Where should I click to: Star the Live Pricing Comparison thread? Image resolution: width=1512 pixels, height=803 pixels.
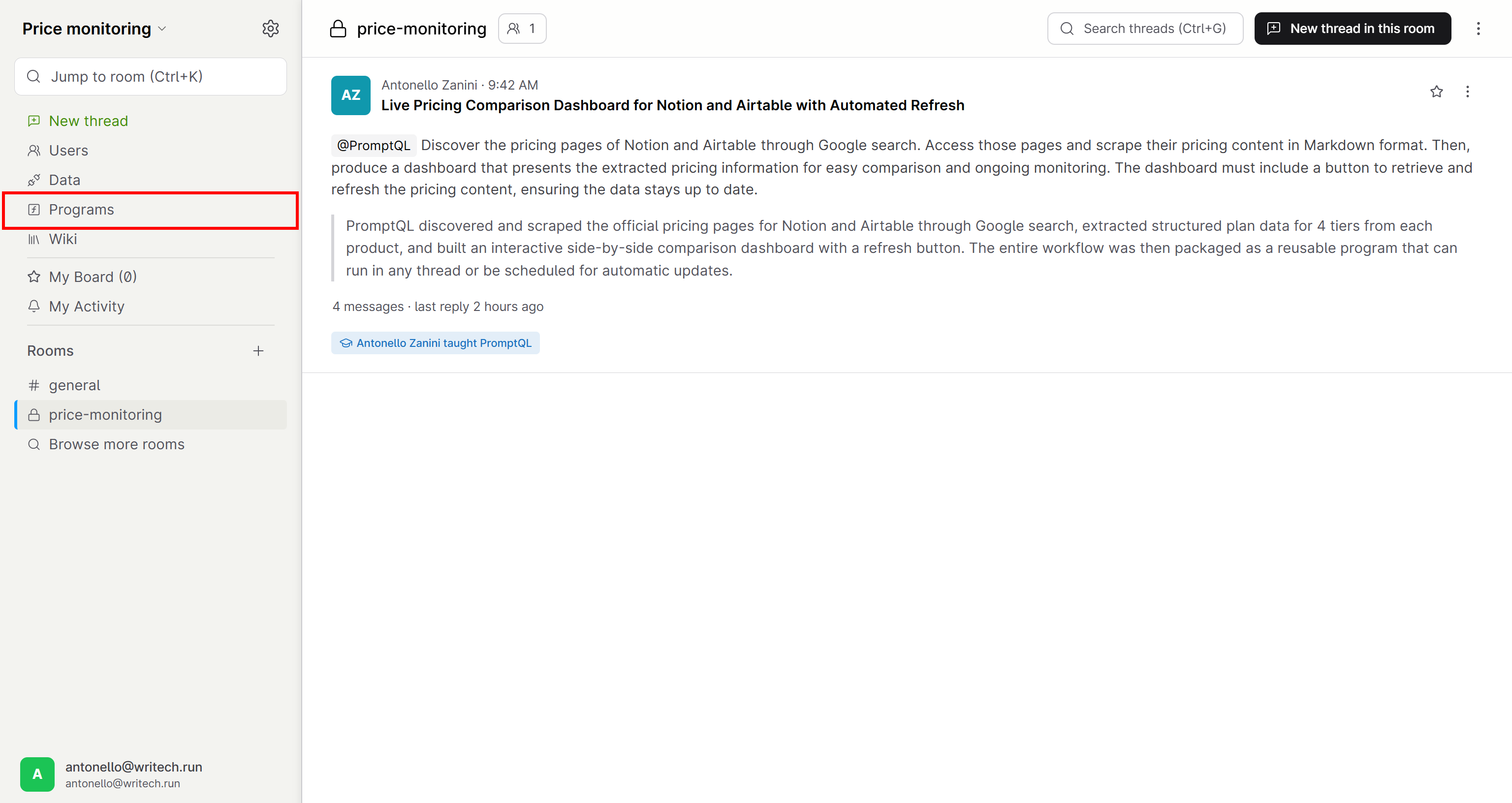(x=1436, y=92)
